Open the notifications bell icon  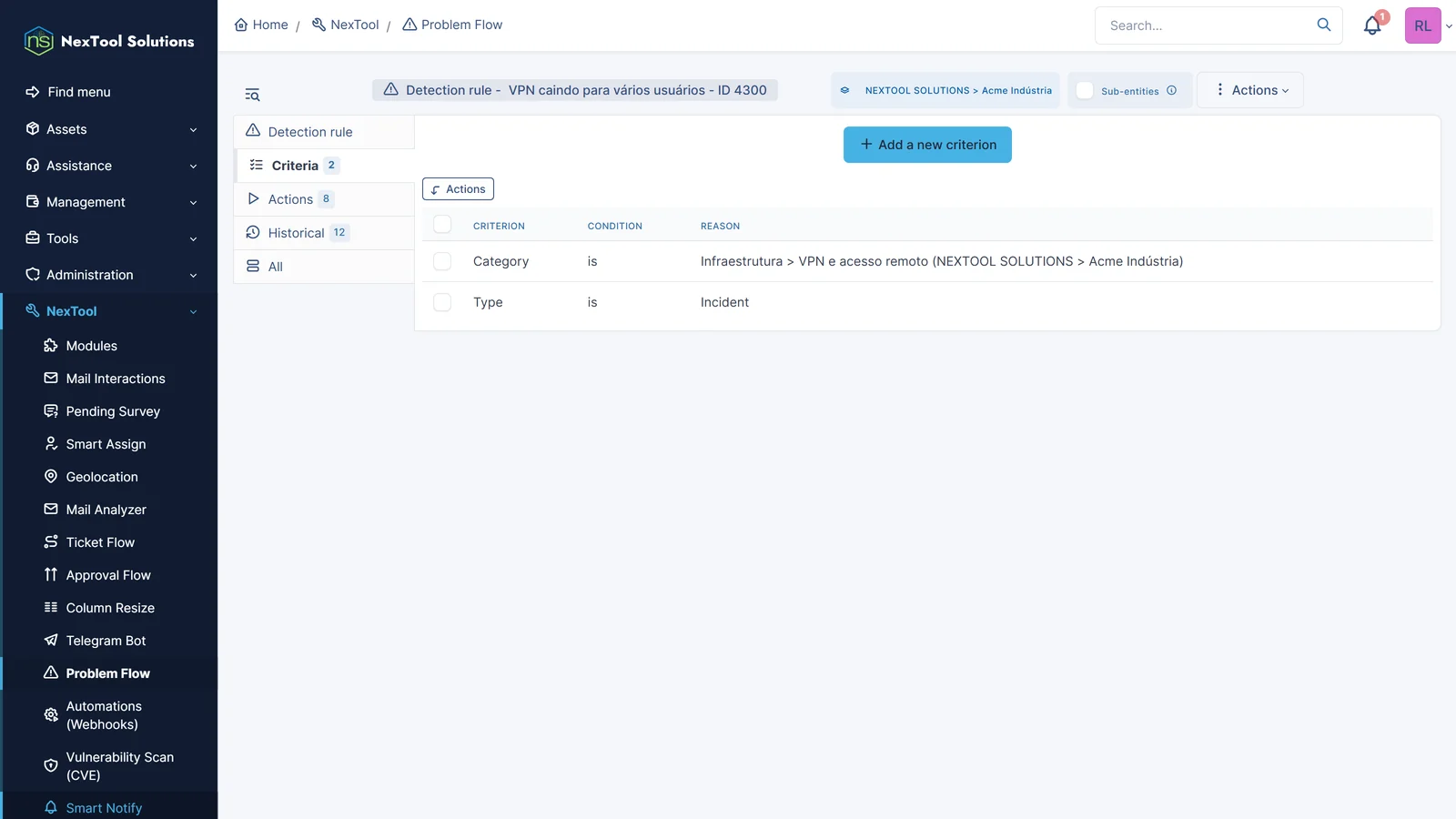click(1372, 25)
